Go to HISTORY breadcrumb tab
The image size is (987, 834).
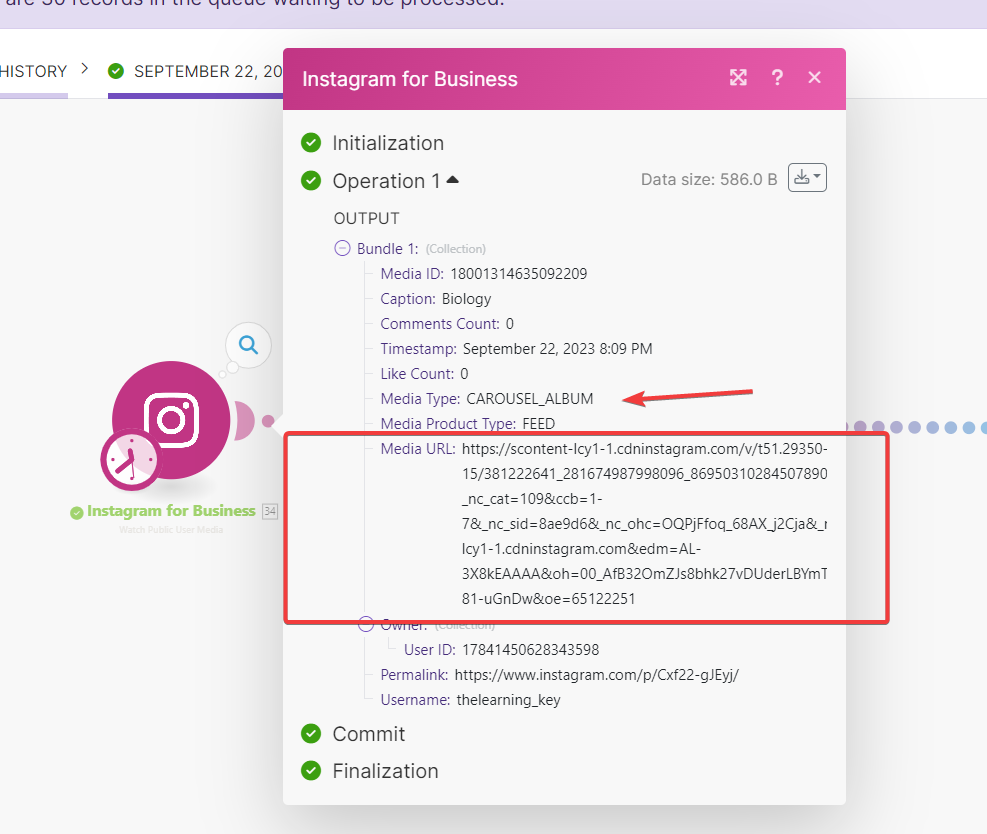pos(33,72)
